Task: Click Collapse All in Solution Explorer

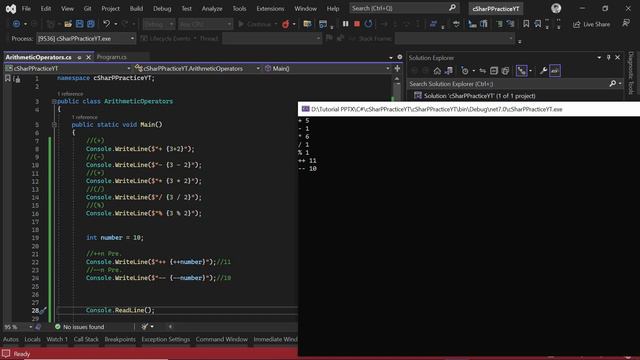Action: click(x=494, y=71)
